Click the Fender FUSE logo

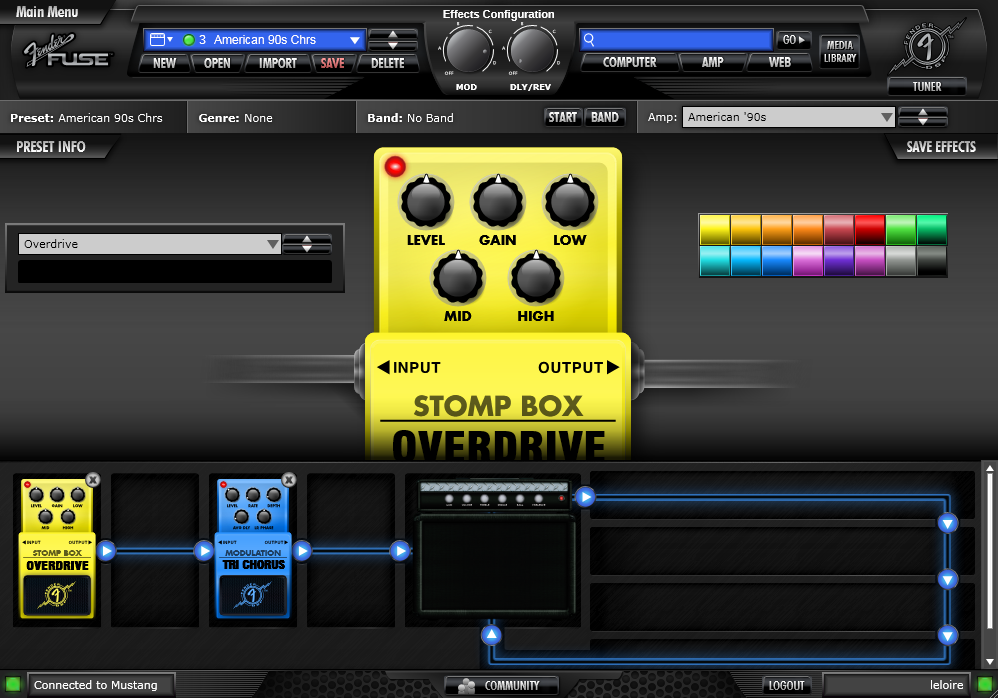(x=67, y=52)
